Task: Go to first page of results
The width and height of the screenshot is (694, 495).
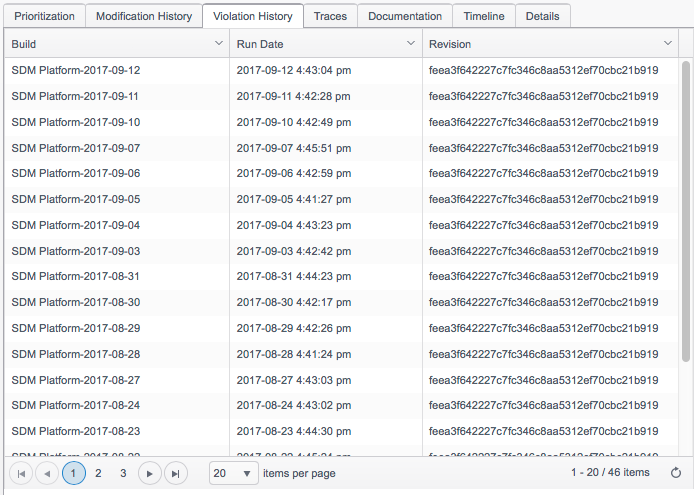Action: click(21, 473)
